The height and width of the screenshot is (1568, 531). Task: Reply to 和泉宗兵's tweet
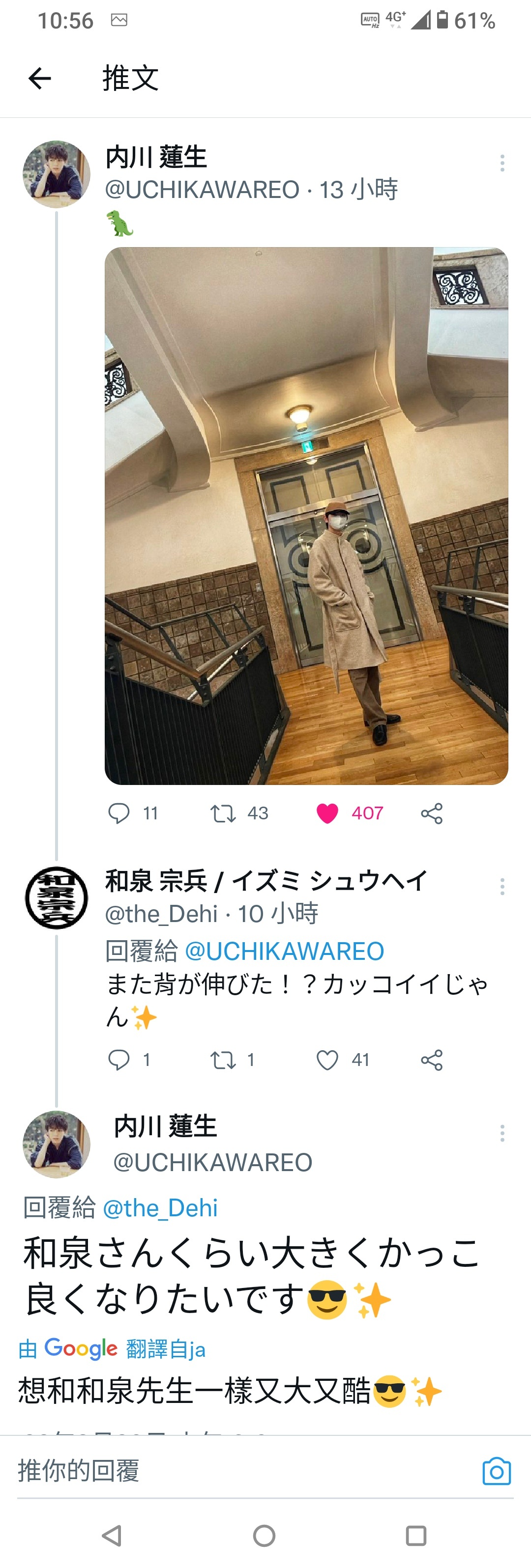pos(119,1060)
